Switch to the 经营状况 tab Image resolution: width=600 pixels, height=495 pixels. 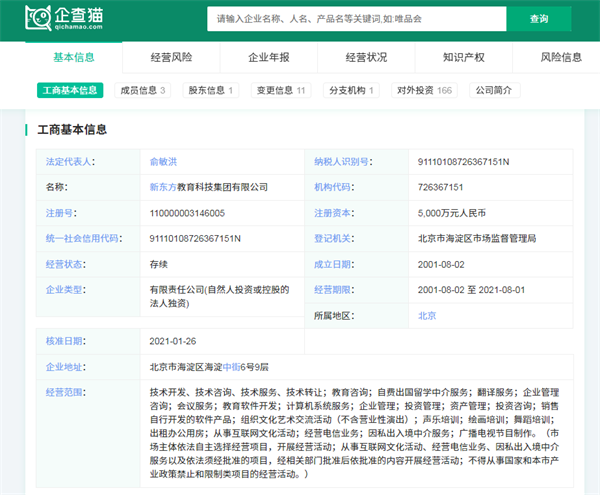coord(366,57)
